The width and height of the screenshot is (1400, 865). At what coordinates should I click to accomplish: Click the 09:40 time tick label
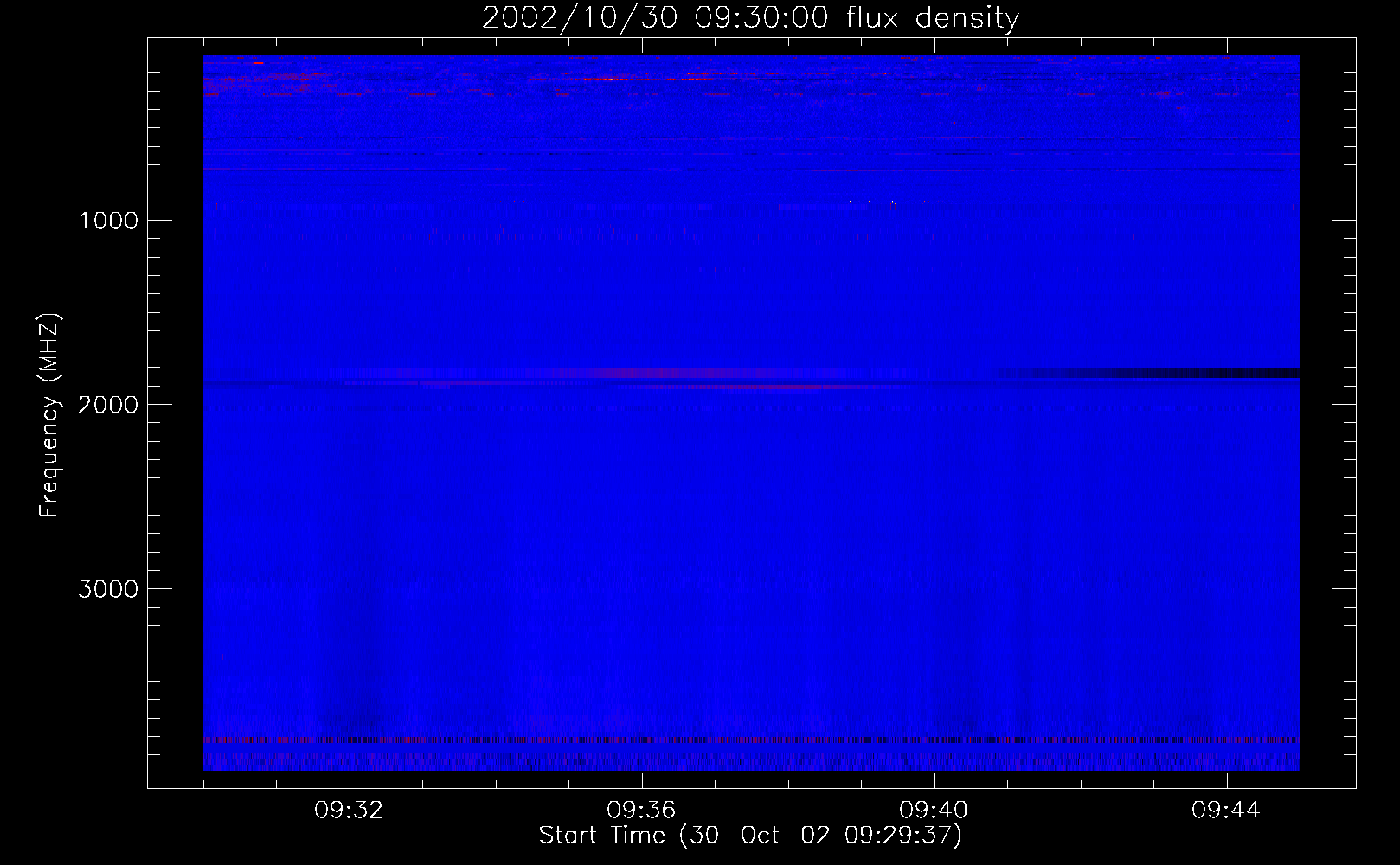(x=934, y=811)
